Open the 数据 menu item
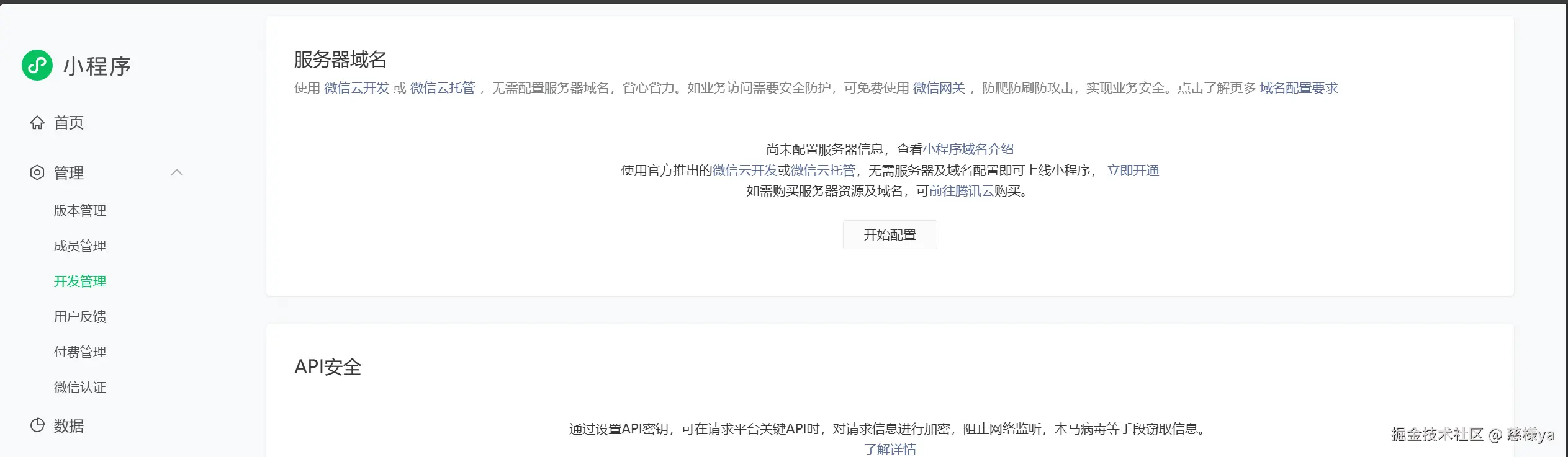Screen dimensions: 1568x457 [x=69, y=426]
